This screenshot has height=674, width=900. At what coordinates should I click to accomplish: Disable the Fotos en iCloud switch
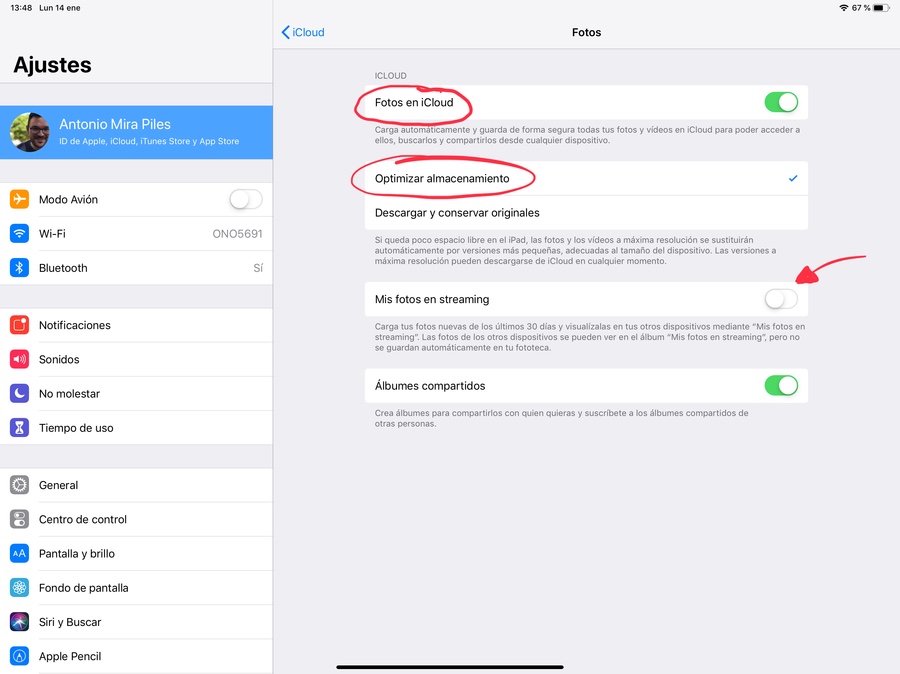pos(781,102)
